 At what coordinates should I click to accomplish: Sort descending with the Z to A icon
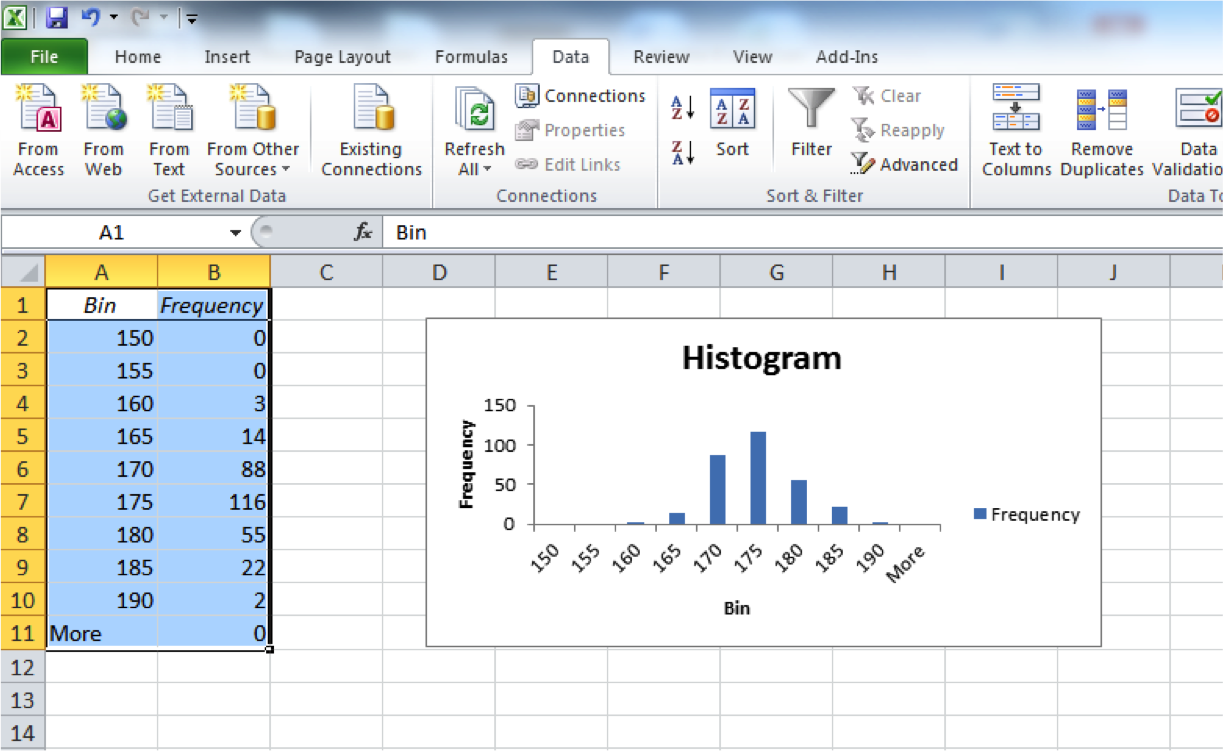682,153
